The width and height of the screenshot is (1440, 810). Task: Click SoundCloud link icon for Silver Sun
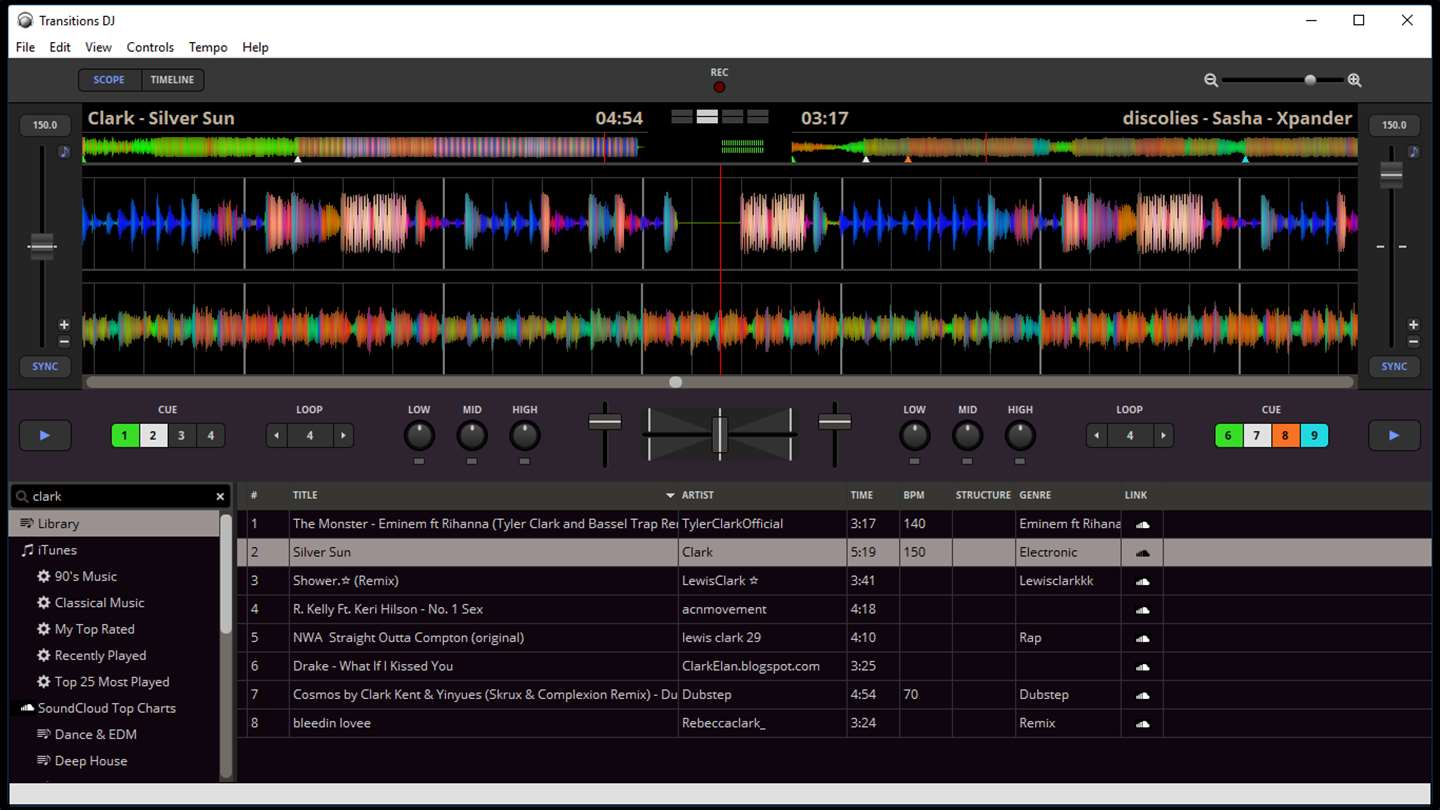point(1142,552)
